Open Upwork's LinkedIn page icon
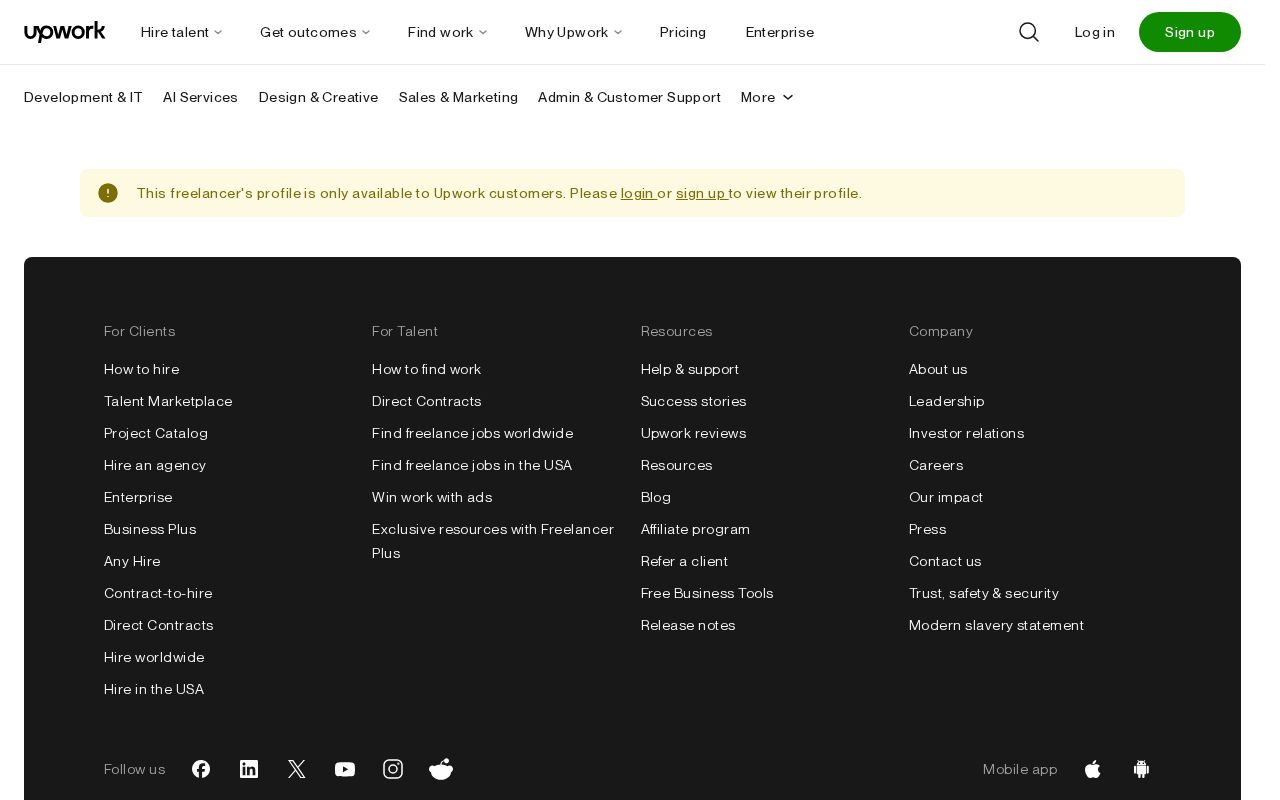Image resolution: width=1280 pixels, height=800 pixels. (249, 769)
